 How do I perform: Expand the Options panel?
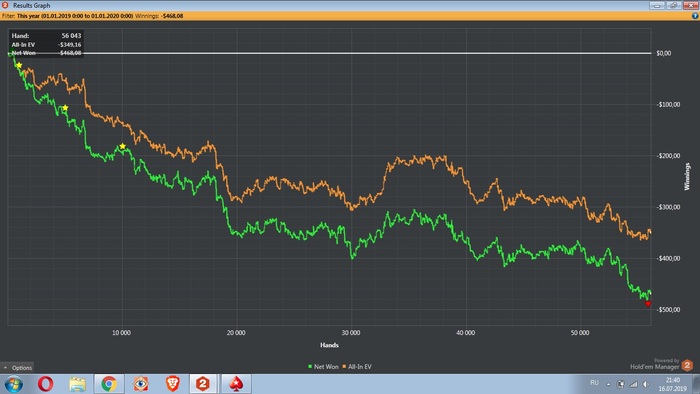pos(17,368)
